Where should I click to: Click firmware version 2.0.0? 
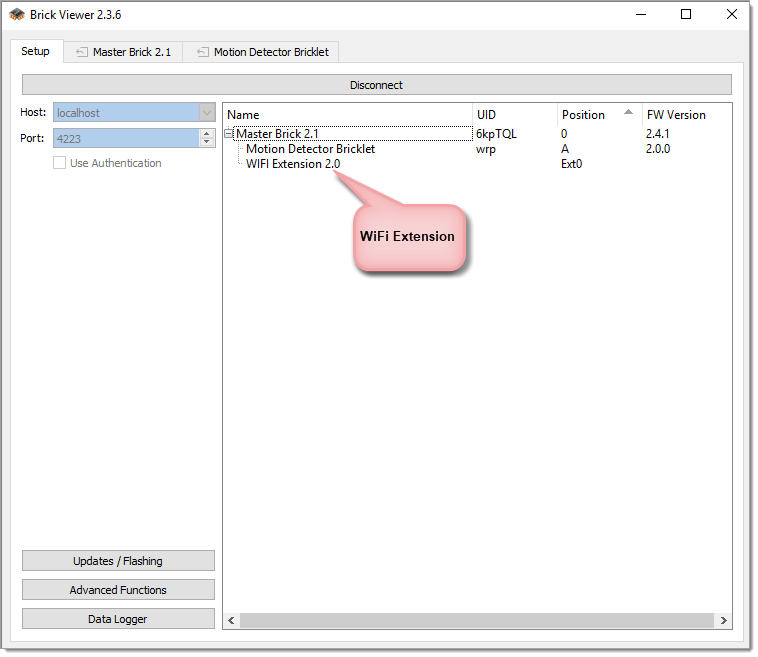[x=657, y=149]
